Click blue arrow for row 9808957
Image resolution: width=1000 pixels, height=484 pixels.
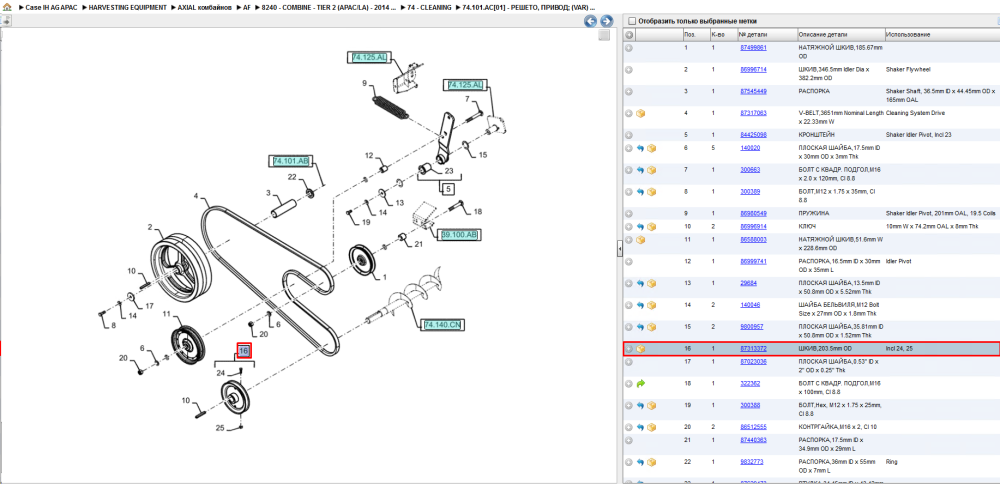point(641,326)
